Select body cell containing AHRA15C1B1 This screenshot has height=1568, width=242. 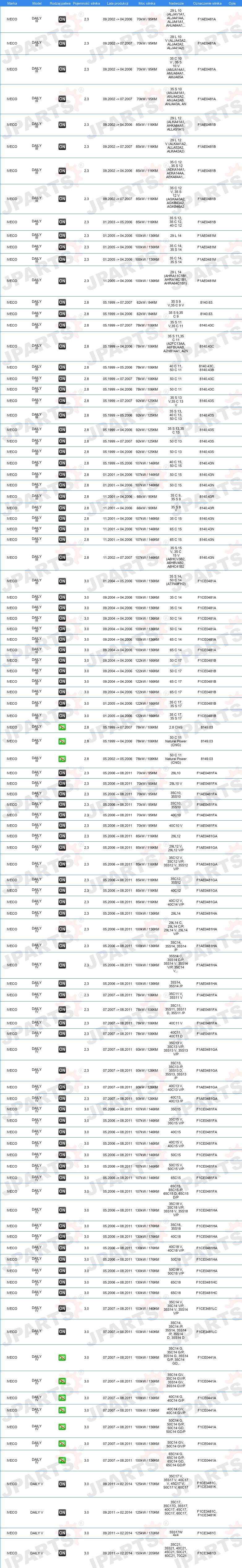point(175,278)
